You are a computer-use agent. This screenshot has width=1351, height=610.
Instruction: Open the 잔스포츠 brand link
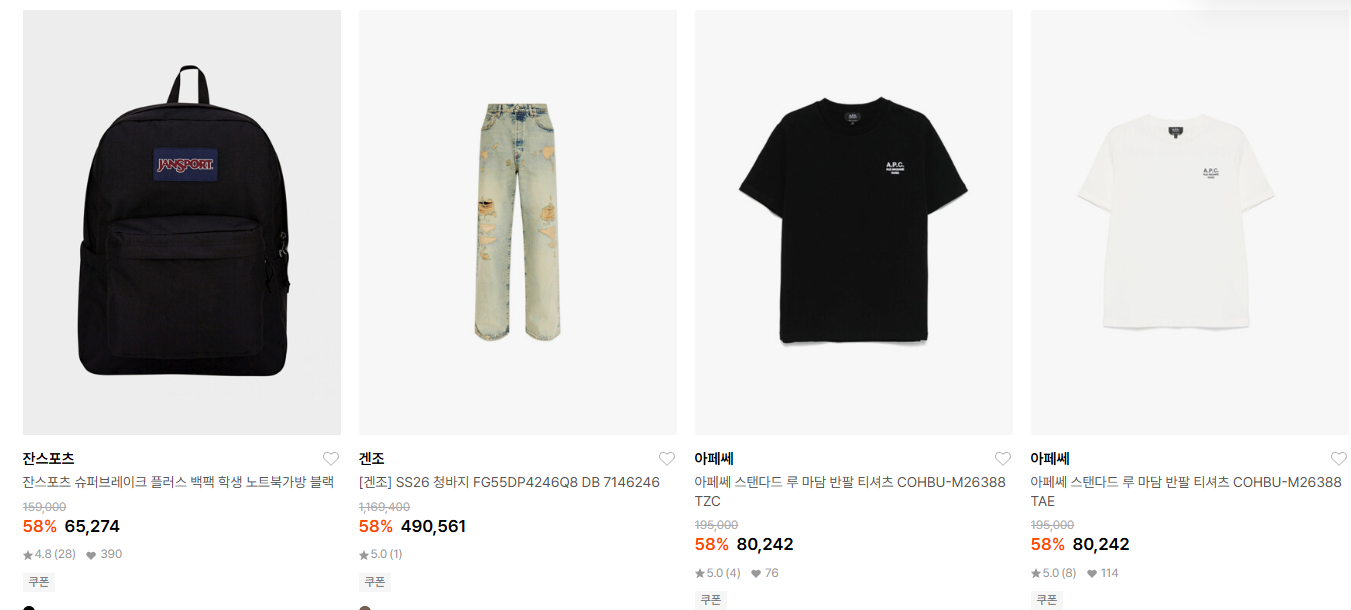[x=49, y=459]
